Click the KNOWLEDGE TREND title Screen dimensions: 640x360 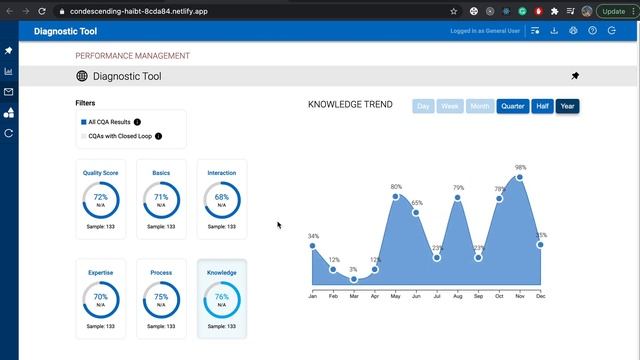tap(350, 105)
